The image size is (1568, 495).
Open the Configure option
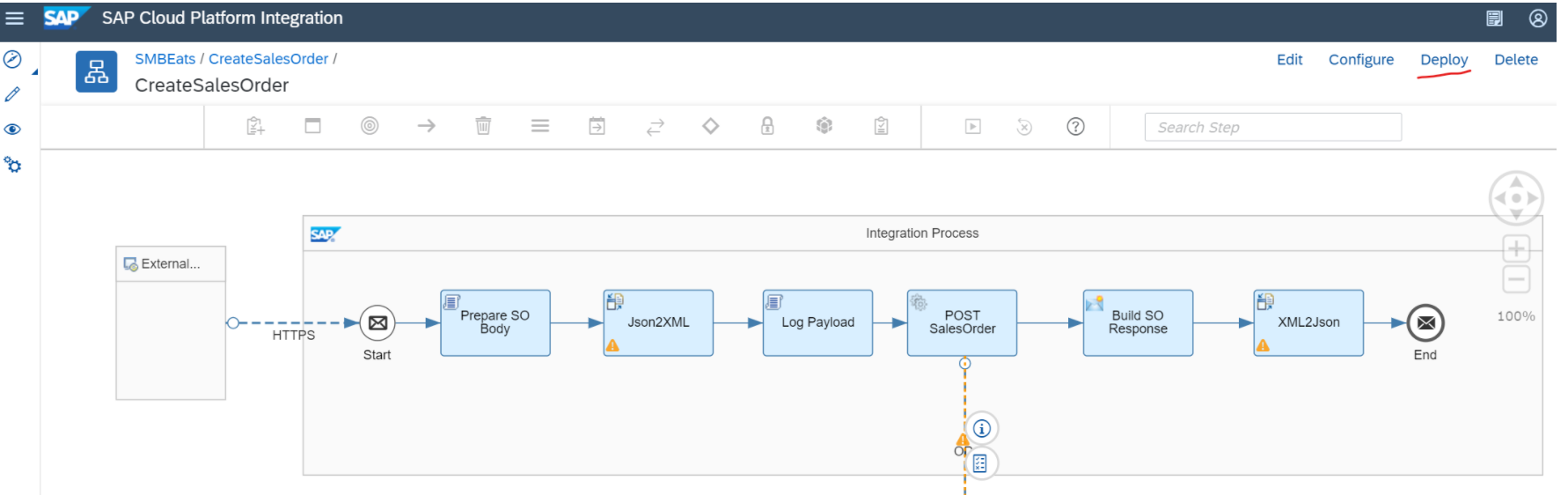(1361, 60)
